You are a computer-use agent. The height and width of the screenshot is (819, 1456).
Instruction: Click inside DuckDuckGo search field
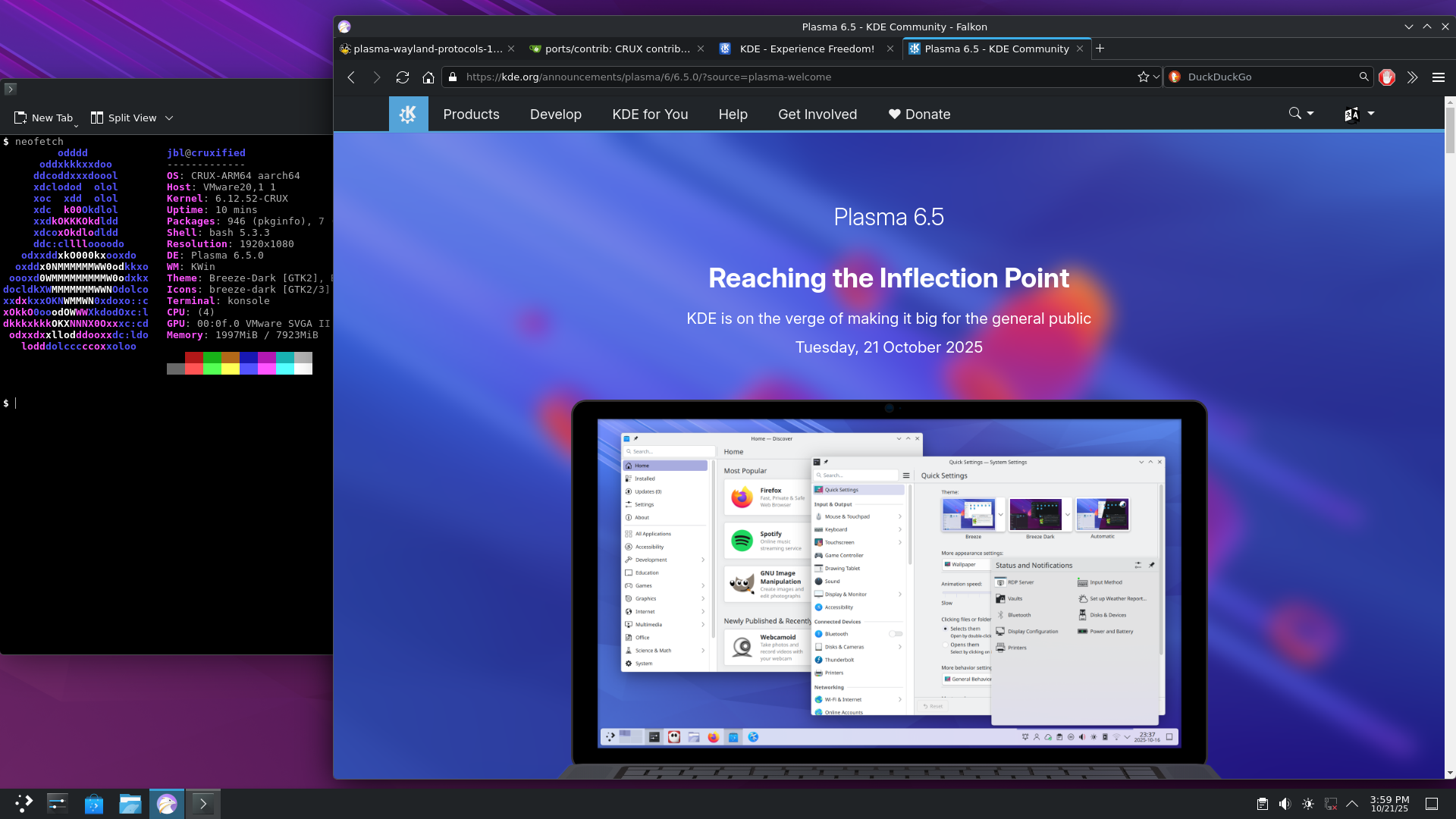[x=1266, y=77]
